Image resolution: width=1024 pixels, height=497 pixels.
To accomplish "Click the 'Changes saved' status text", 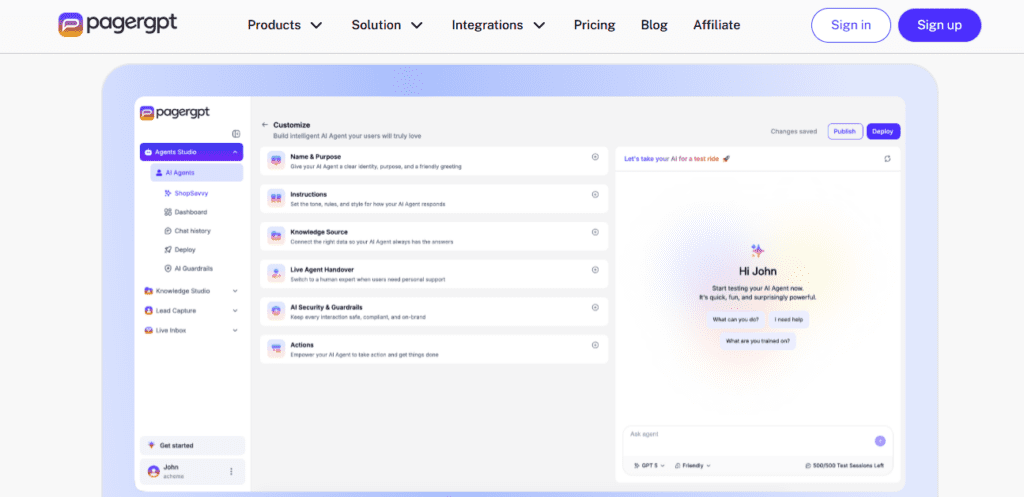I will pos(793,131).
